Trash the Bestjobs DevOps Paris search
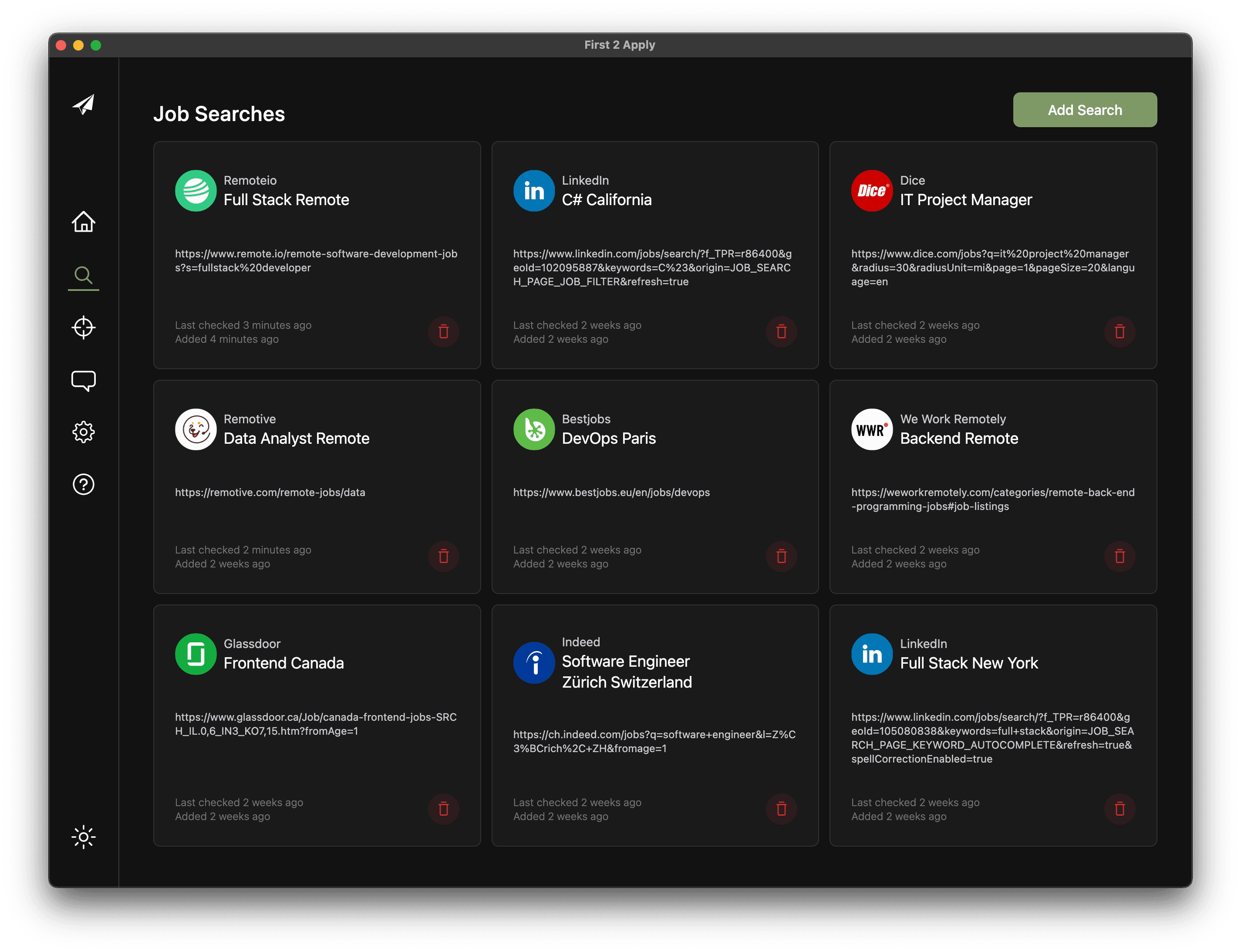 [782, 557]
